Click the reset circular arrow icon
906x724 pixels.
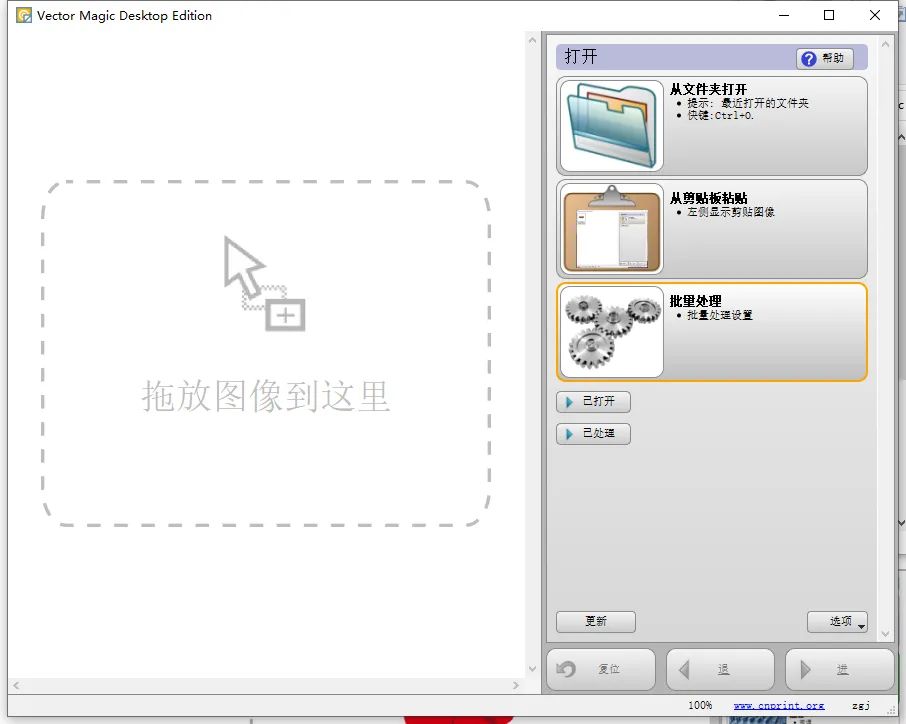(567, 670)
